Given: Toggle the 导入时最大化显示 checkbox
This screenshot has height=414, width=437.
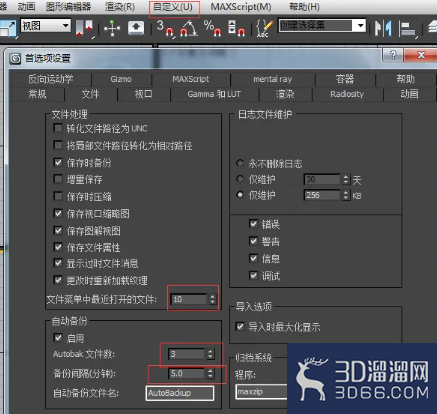Looking at the screenshot, I should [x=240, y=326].
